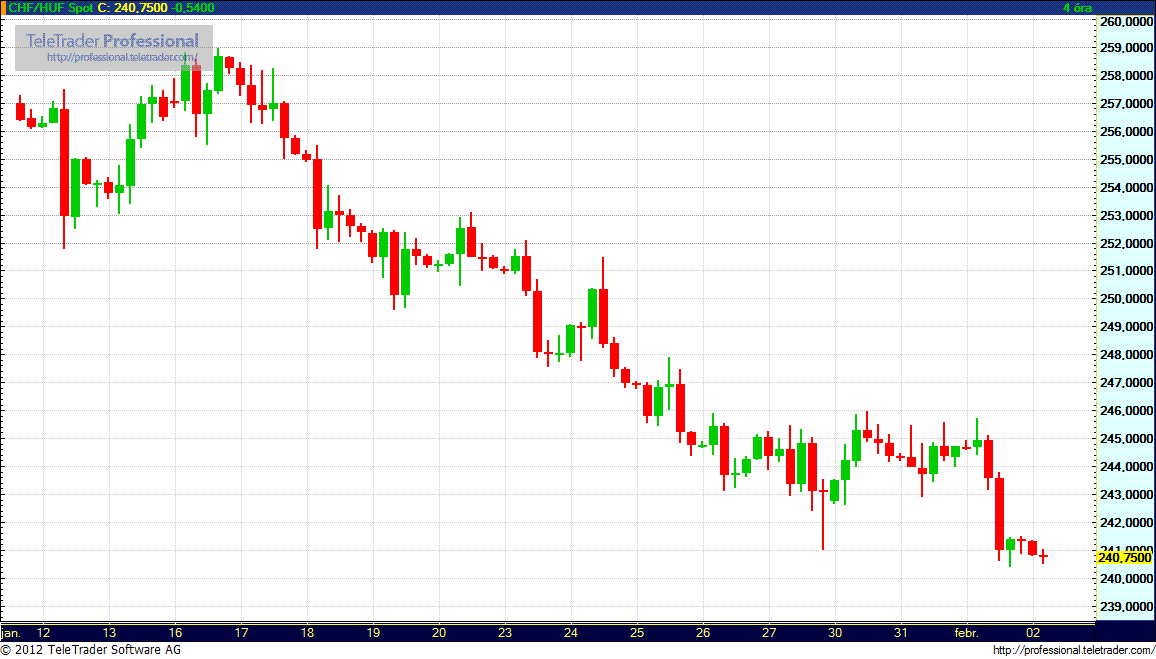Click the date label 25 on time axis
The height and width of the screenshot is (659, 1156).
click(x=637, y=633)
